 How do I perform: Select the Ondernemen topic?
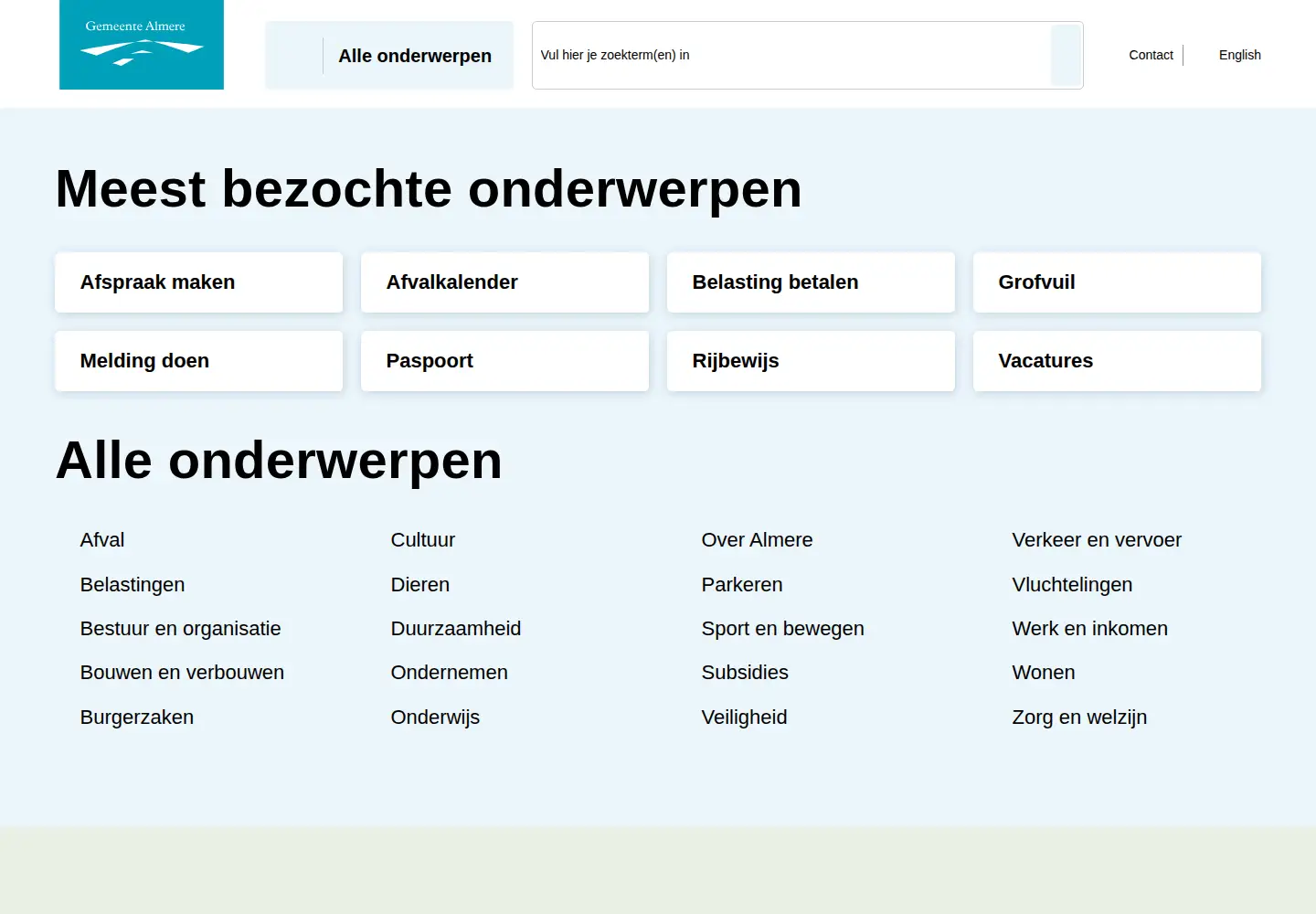450,673
